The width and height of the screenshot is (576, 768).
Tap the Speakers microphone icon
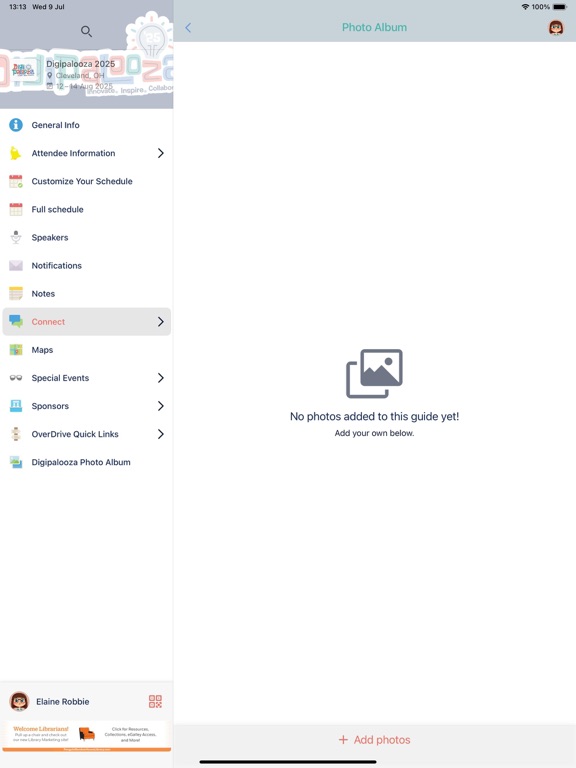tap(16, 237)
